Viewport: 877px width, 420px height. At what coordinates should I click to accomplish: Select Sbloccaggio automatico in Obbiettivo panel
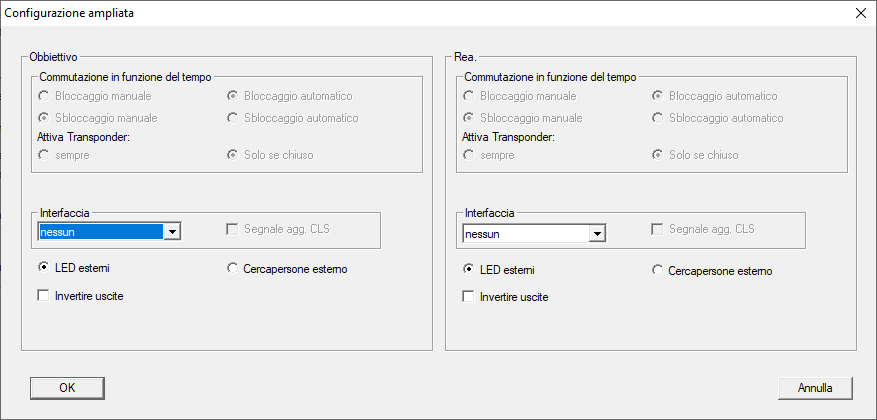pos(233,118)
